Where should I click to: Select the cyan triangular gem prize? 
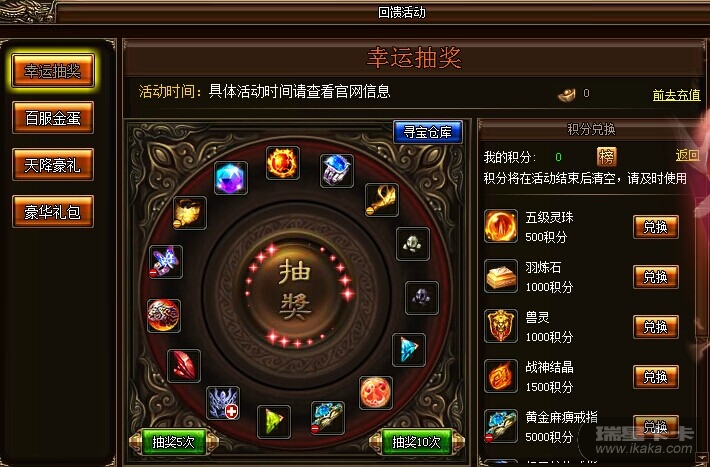[409, 350]
